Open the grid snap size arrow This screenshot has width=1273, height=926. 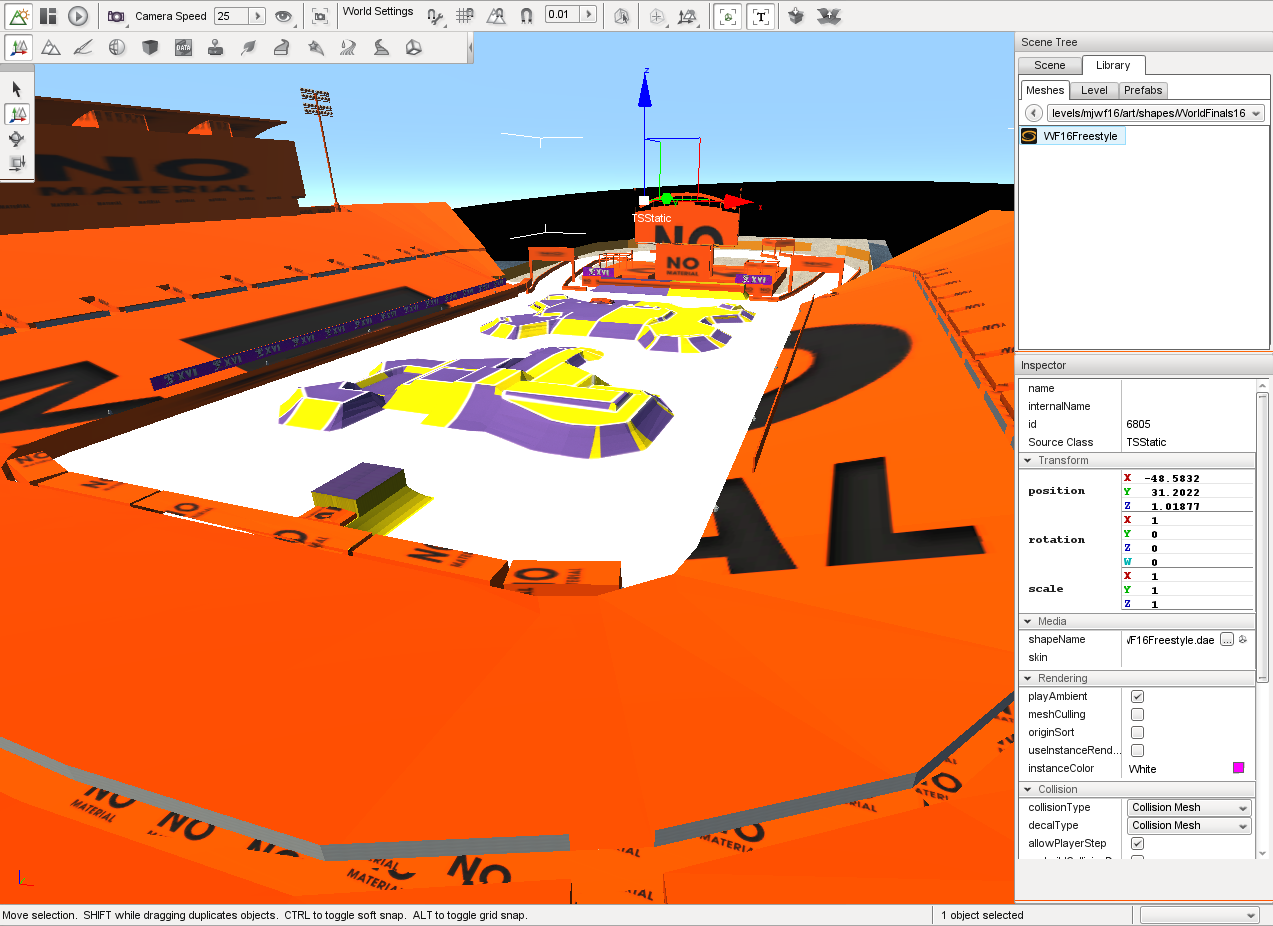588,15
